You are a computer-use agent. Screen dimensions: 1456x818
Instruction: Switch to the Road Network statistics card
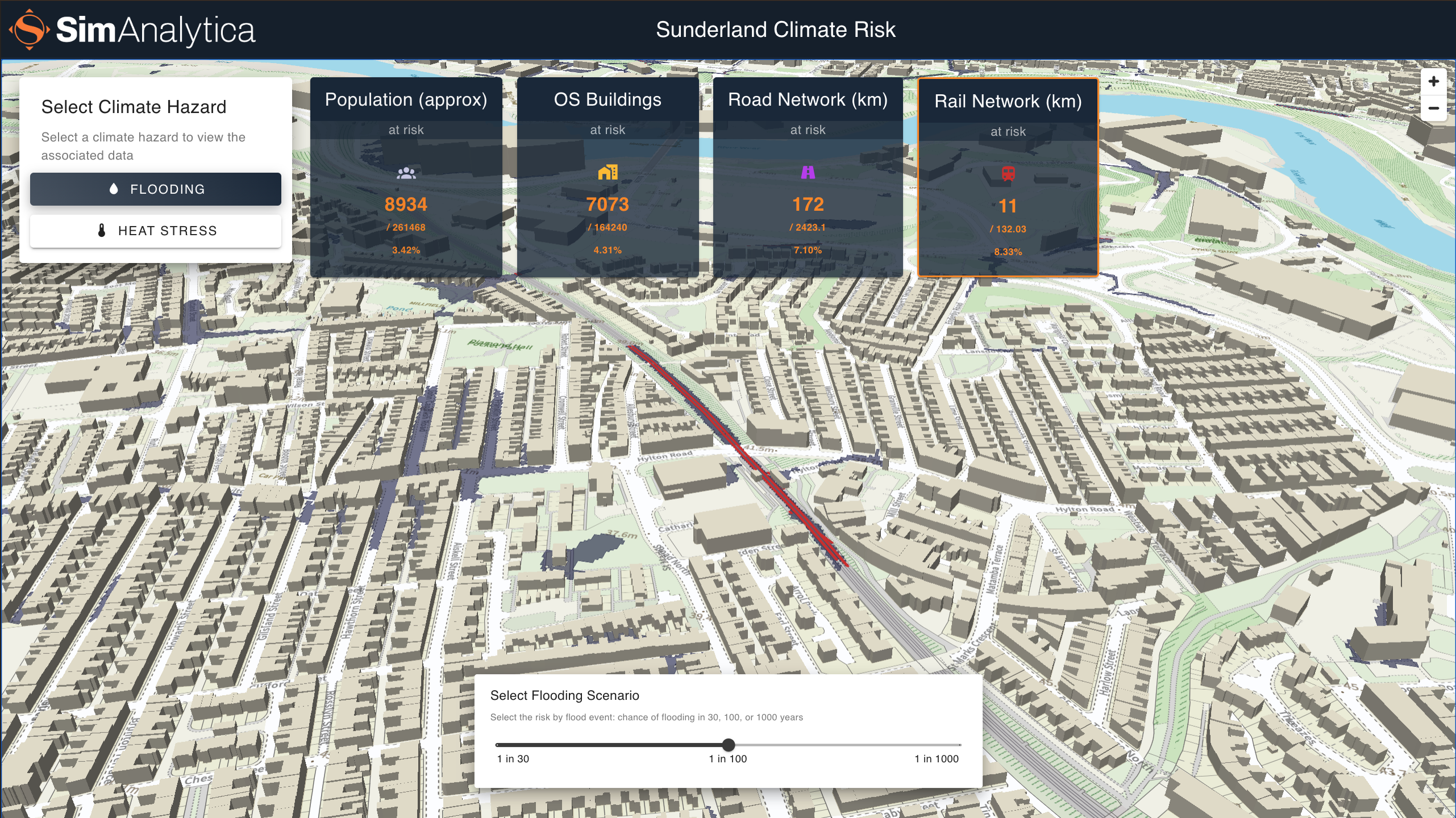808,176
